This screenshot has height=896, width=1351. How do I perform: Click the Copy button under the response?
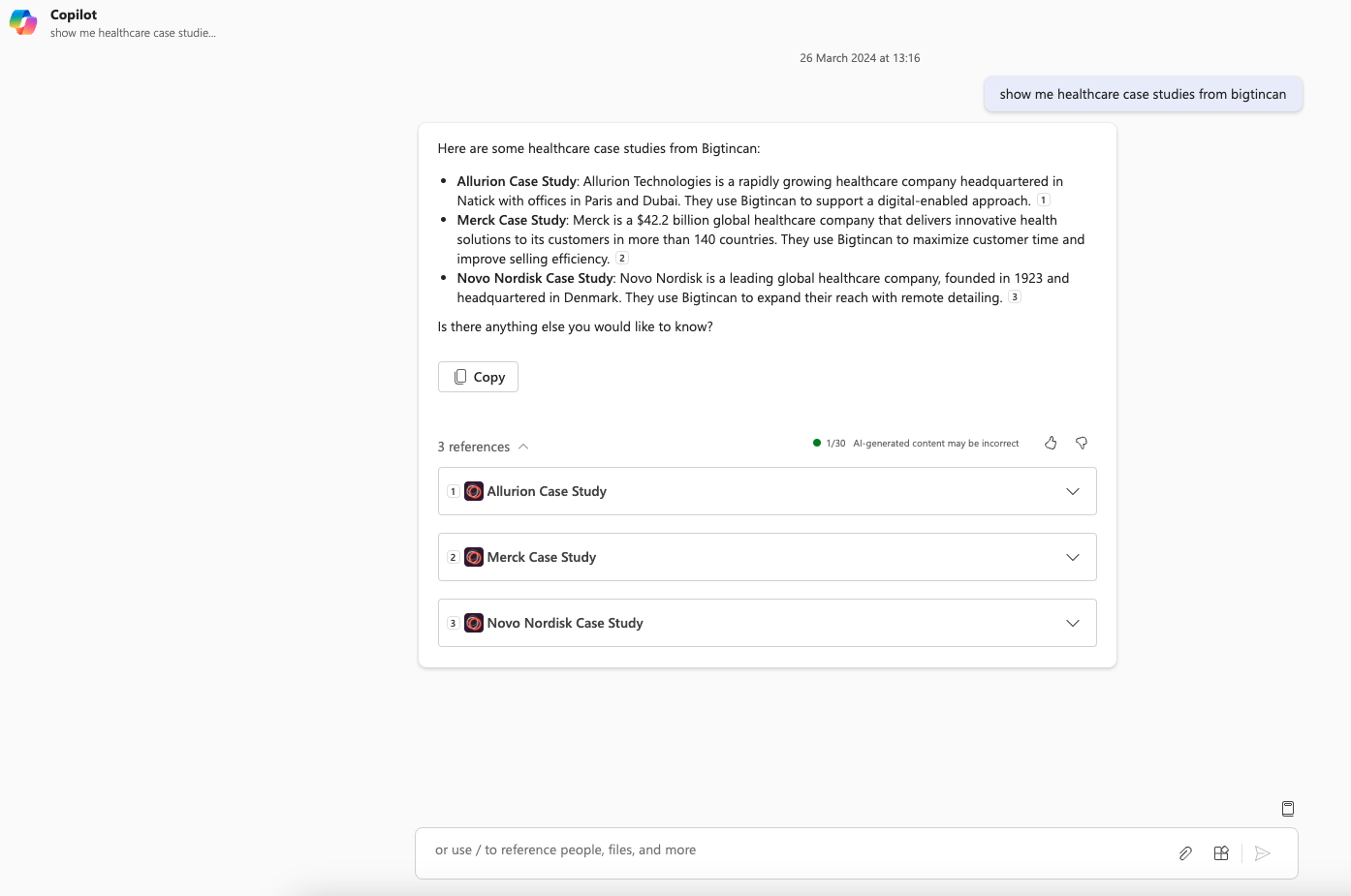pyautogui.click(x=478, y=377)
